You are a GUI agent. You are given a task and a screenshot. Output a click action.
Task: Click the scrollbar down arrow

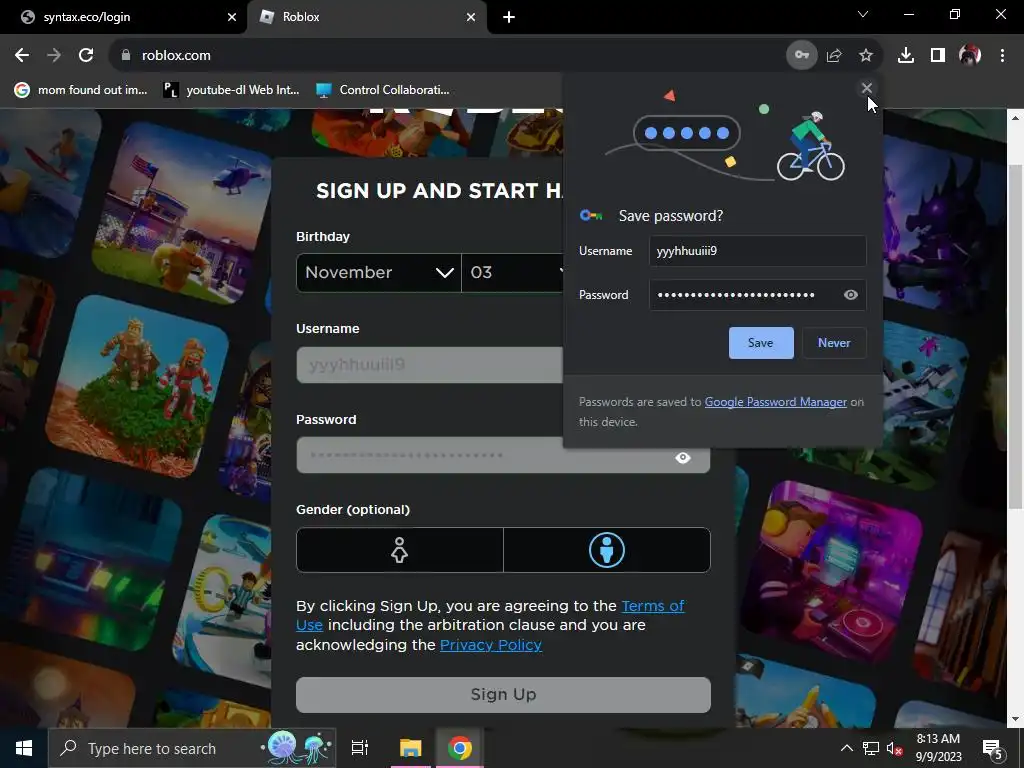[x=1014, y=719]
